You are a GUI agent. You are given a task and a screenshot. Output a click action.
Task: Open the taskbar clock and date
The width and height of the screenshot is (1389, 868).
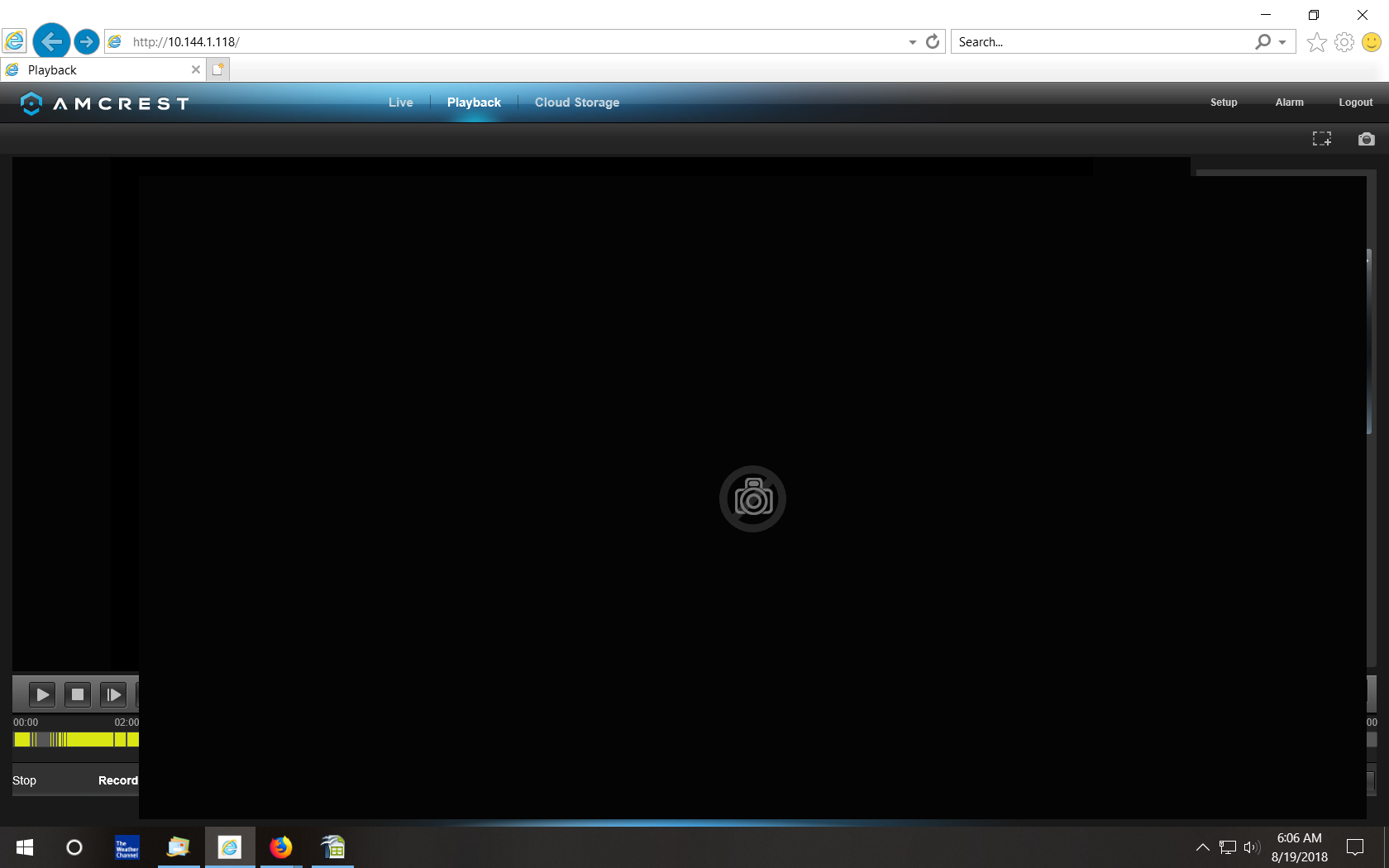point(1300,847)
